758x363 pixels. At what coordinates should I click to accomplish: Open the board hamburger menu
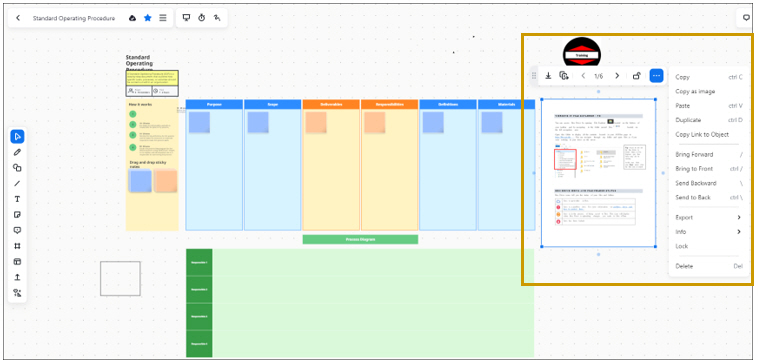point(163,18)
